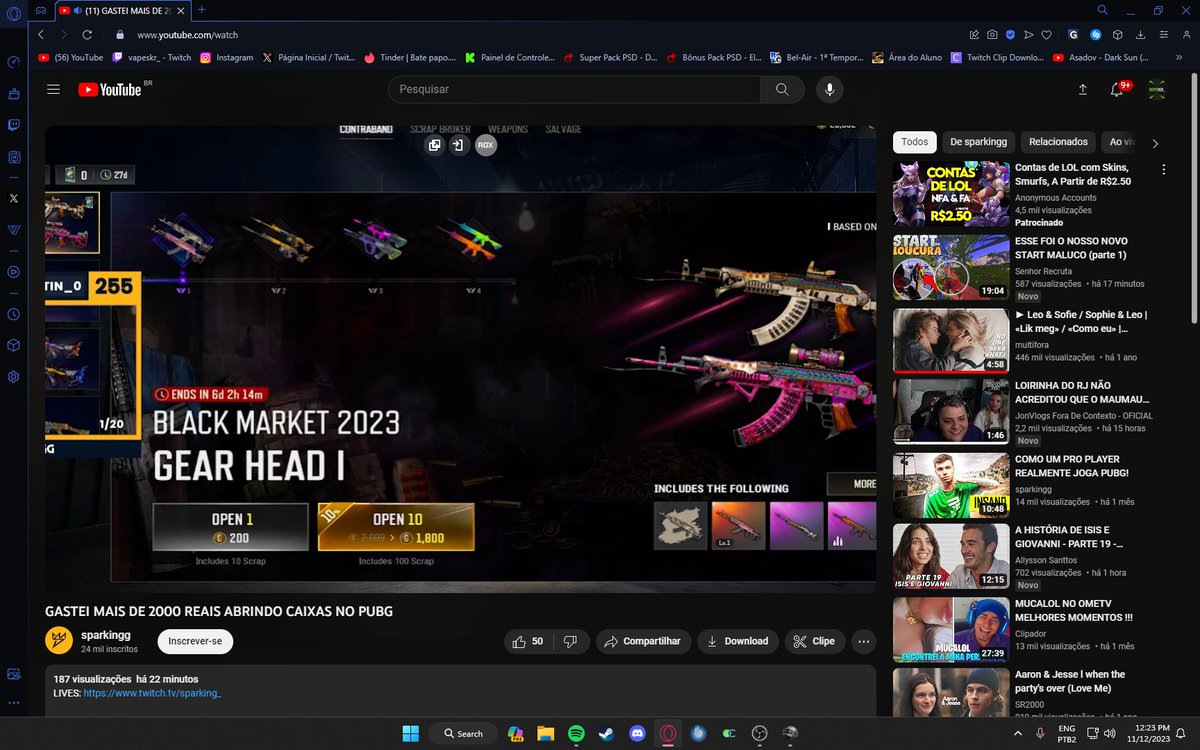Viewport: 1200px width, 750px height.
Task: Open OBS Studio from the taskbar
Action: coord(760,733)
